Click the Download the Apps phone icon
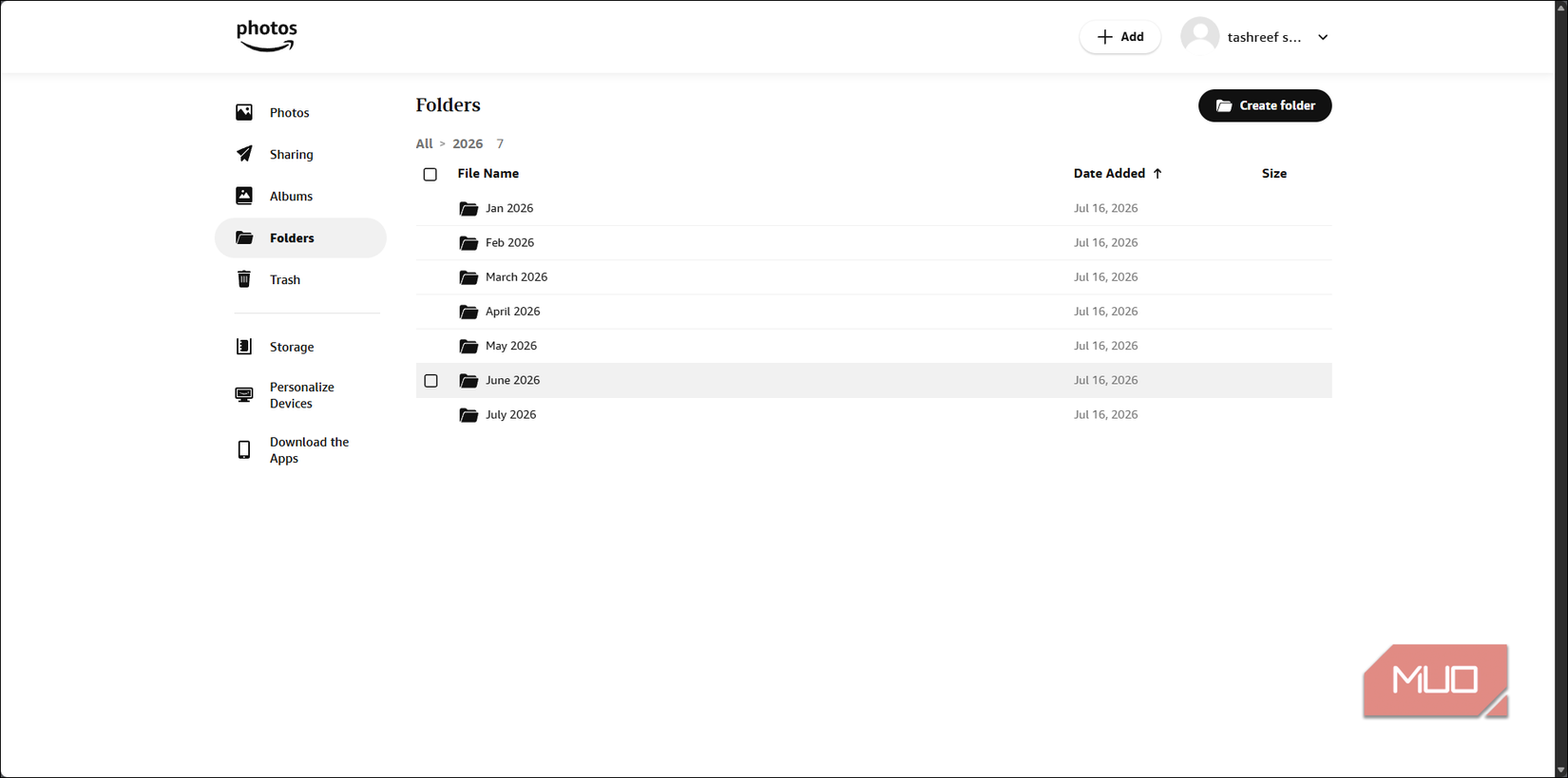 (244, 449)
